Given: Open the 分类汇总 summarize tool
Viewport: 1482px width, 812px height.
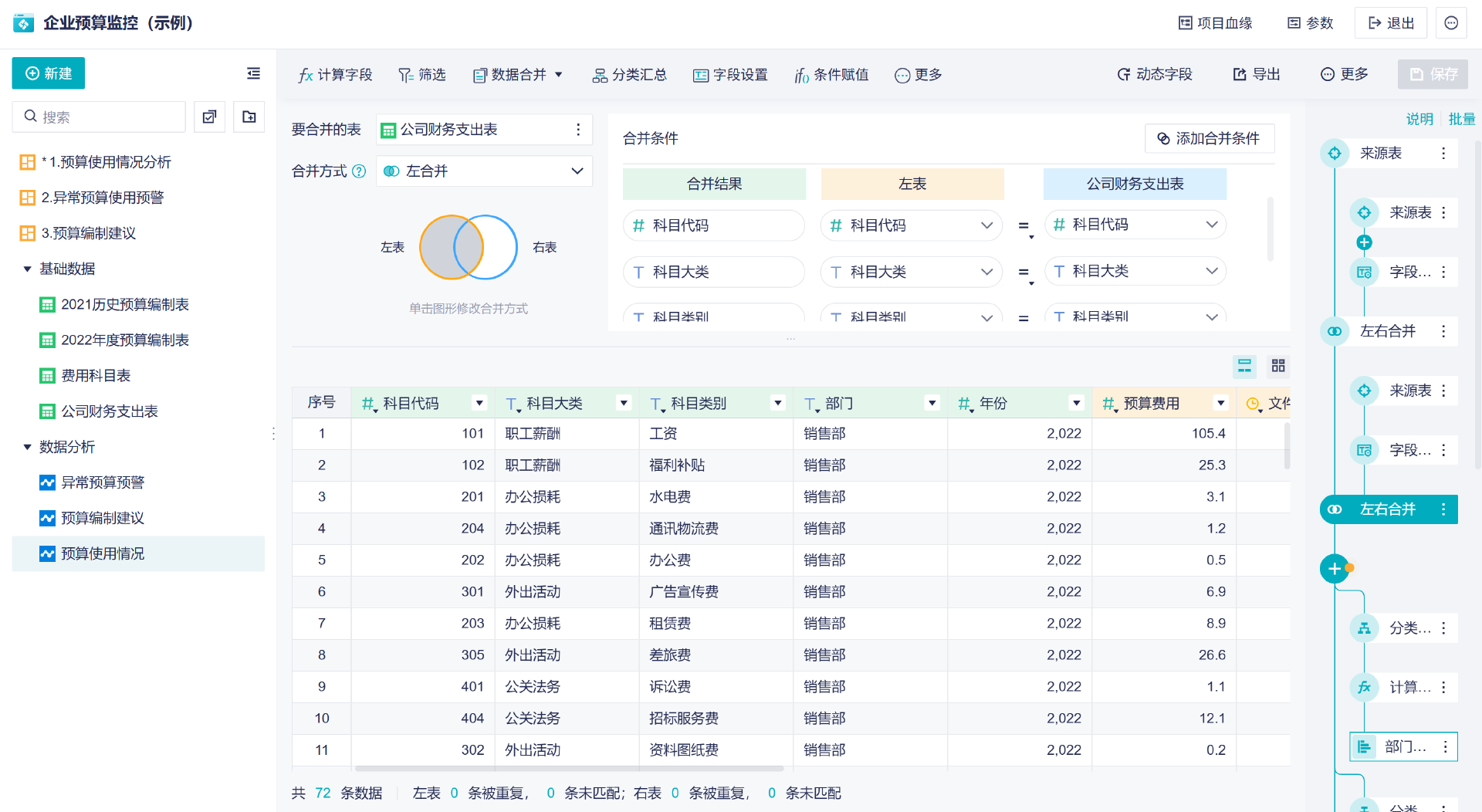Looking at the screenshot, I should coord(630,75).
